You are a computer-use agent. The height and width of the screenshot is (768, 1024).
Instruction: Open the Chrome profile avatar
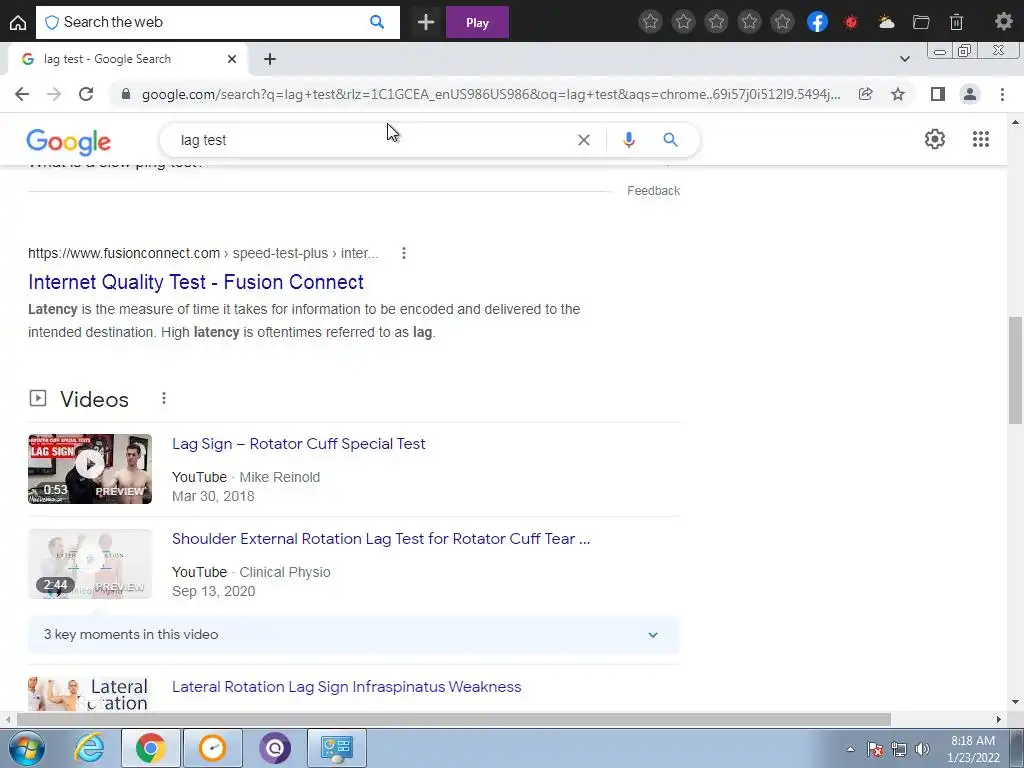point(970,94)
